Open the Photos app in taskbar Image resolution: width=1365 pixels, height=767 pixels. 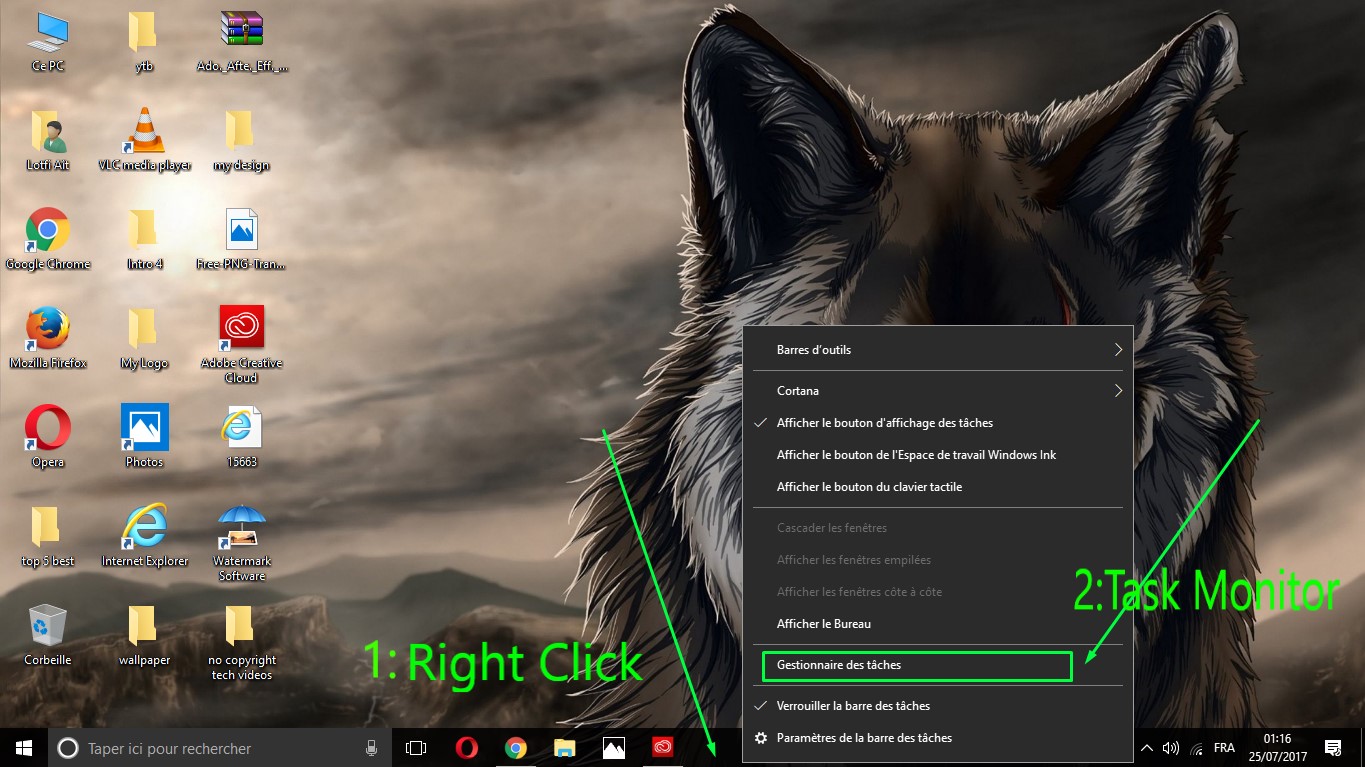(613, 747)
